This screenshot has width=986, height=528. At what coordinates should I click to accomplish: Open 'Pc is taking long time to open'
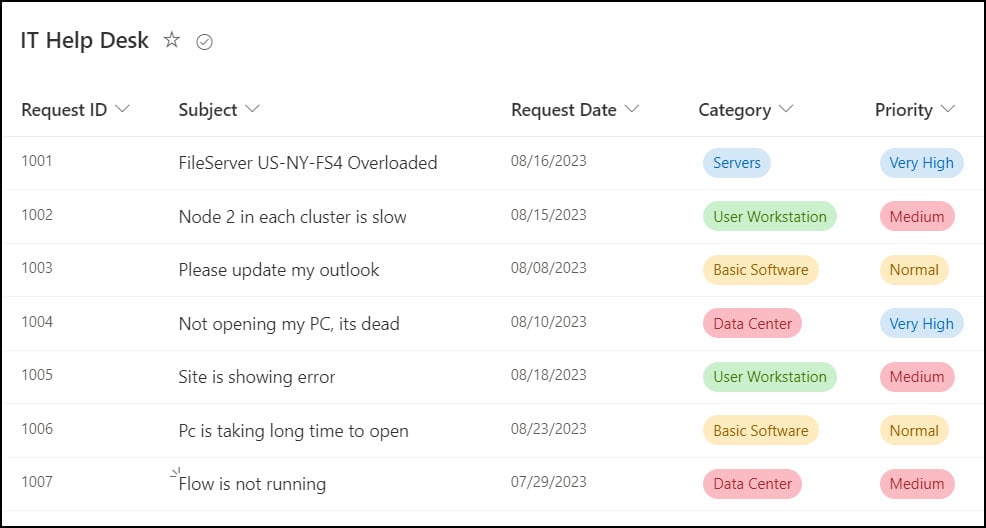[294, 431]
